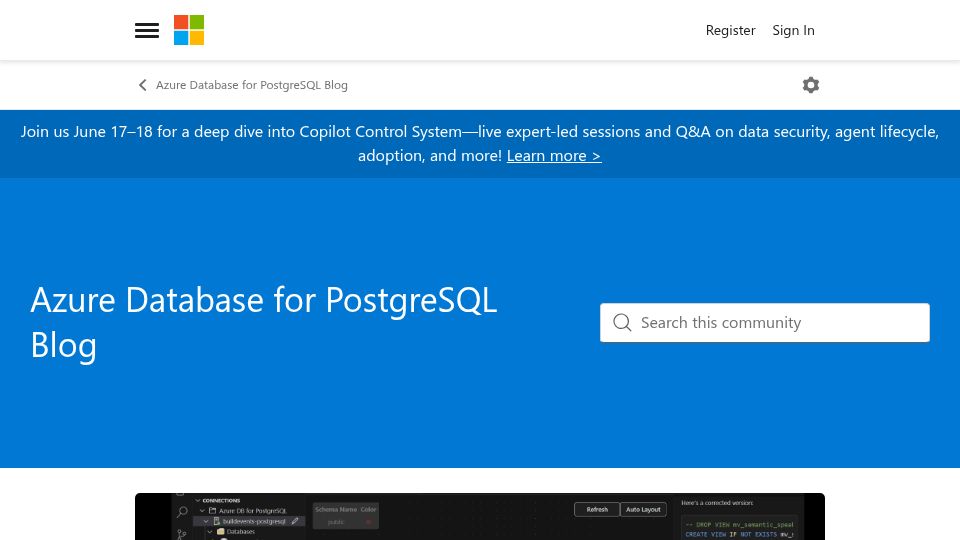Focus the Search this community field
Viewport: 960px width, 540px height.
click(x=765, y=323)
